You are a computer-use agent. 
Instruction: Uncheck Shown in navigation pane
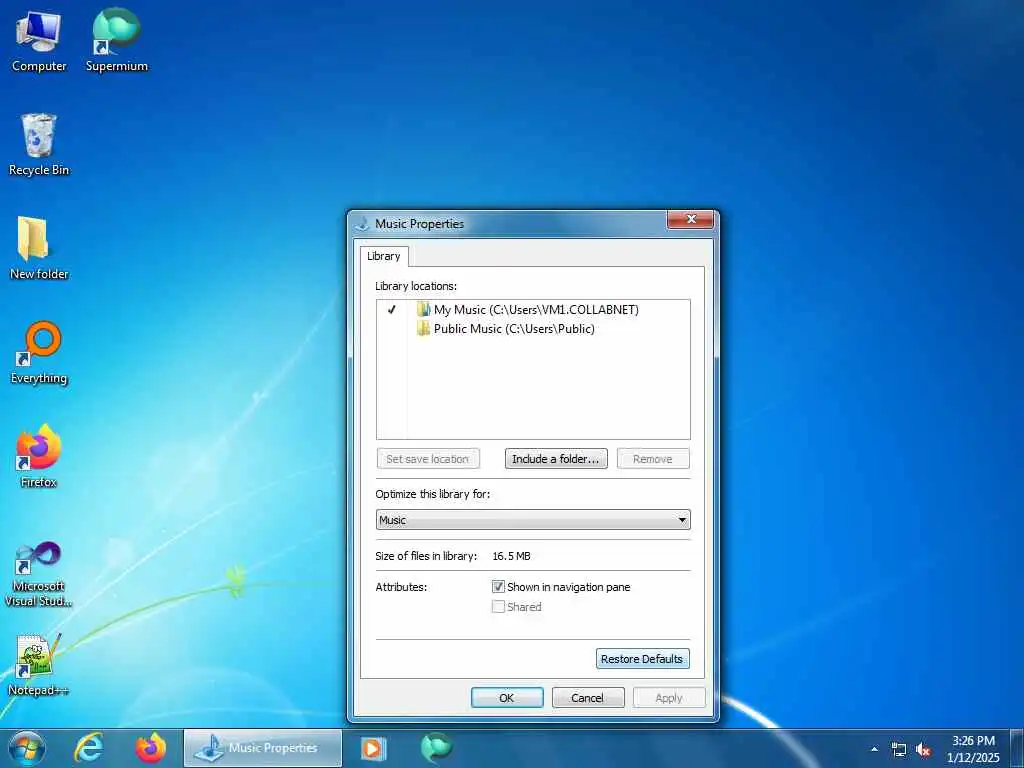tap(498, 587)
